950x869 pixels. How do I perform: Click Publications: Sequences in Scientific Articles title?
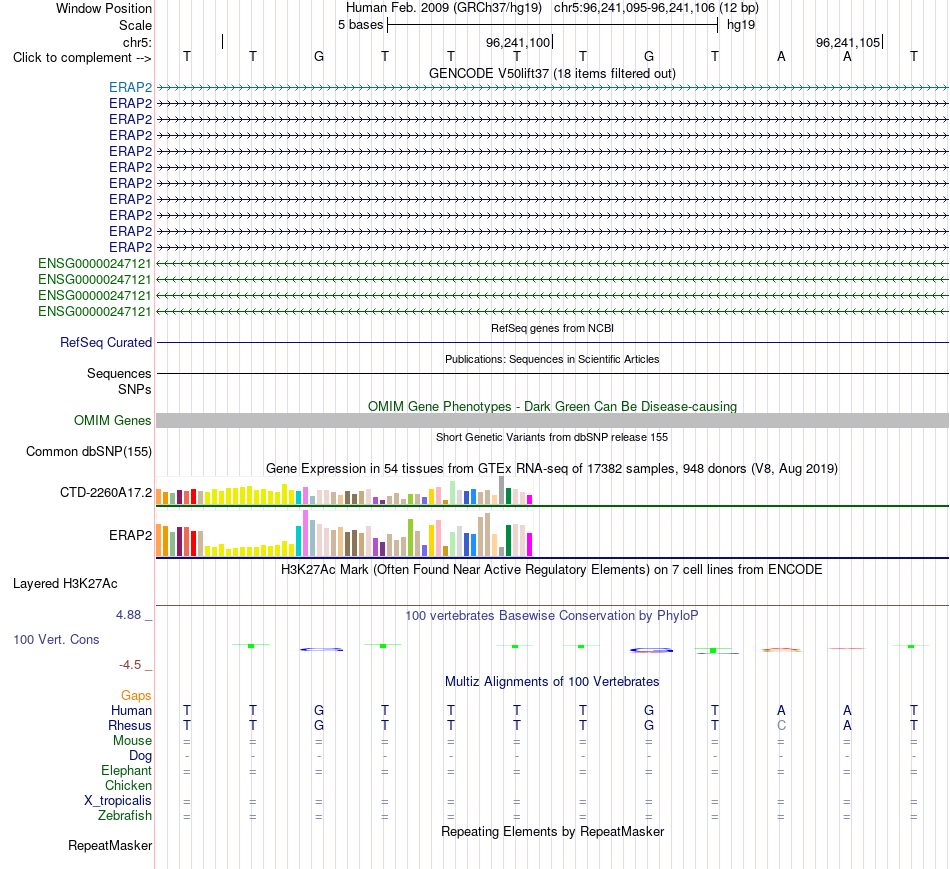coord(552,359)
